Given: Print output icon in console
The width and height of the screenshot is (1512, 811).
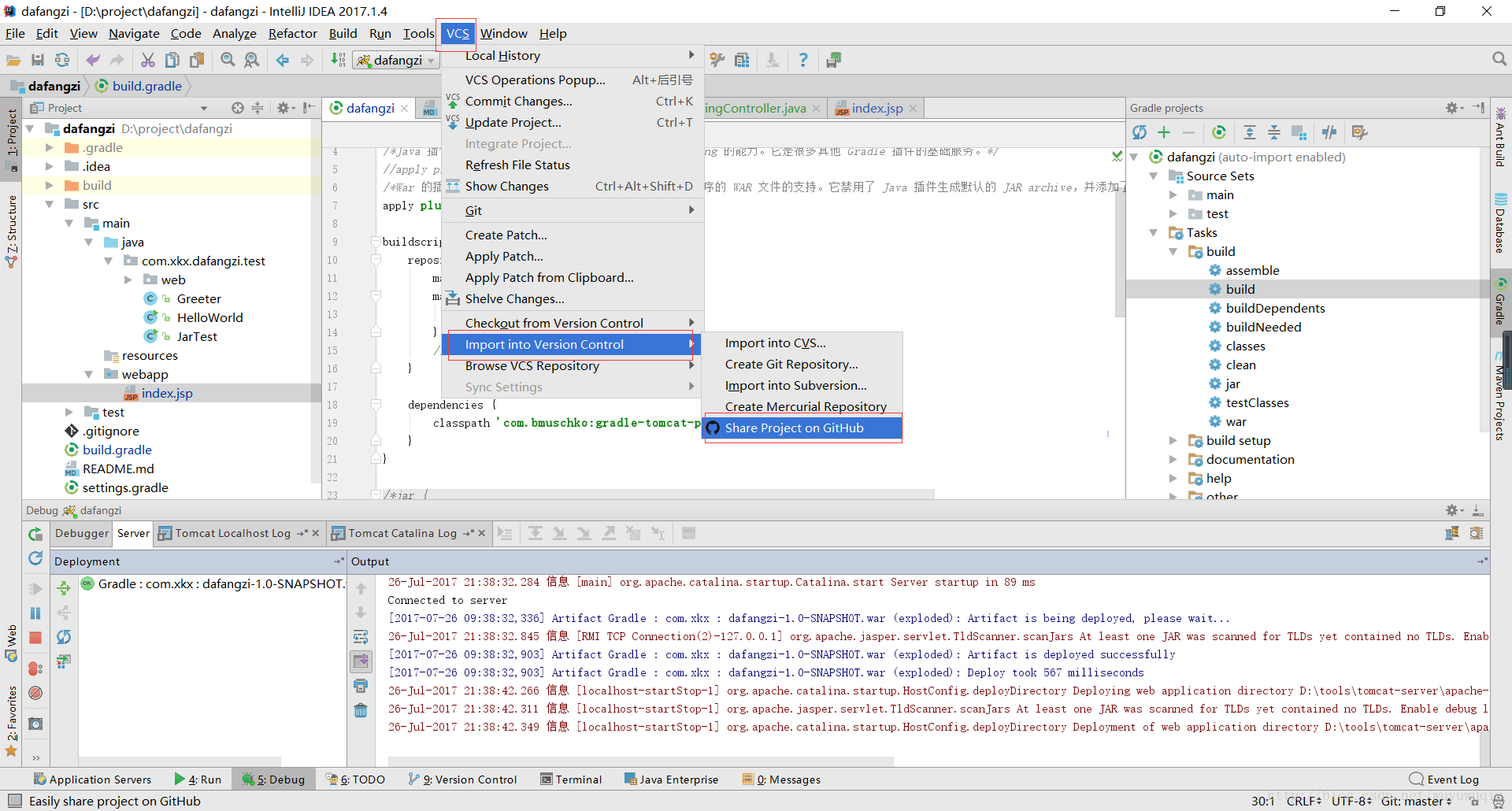Looking at the screenshot, I should 361,686.
